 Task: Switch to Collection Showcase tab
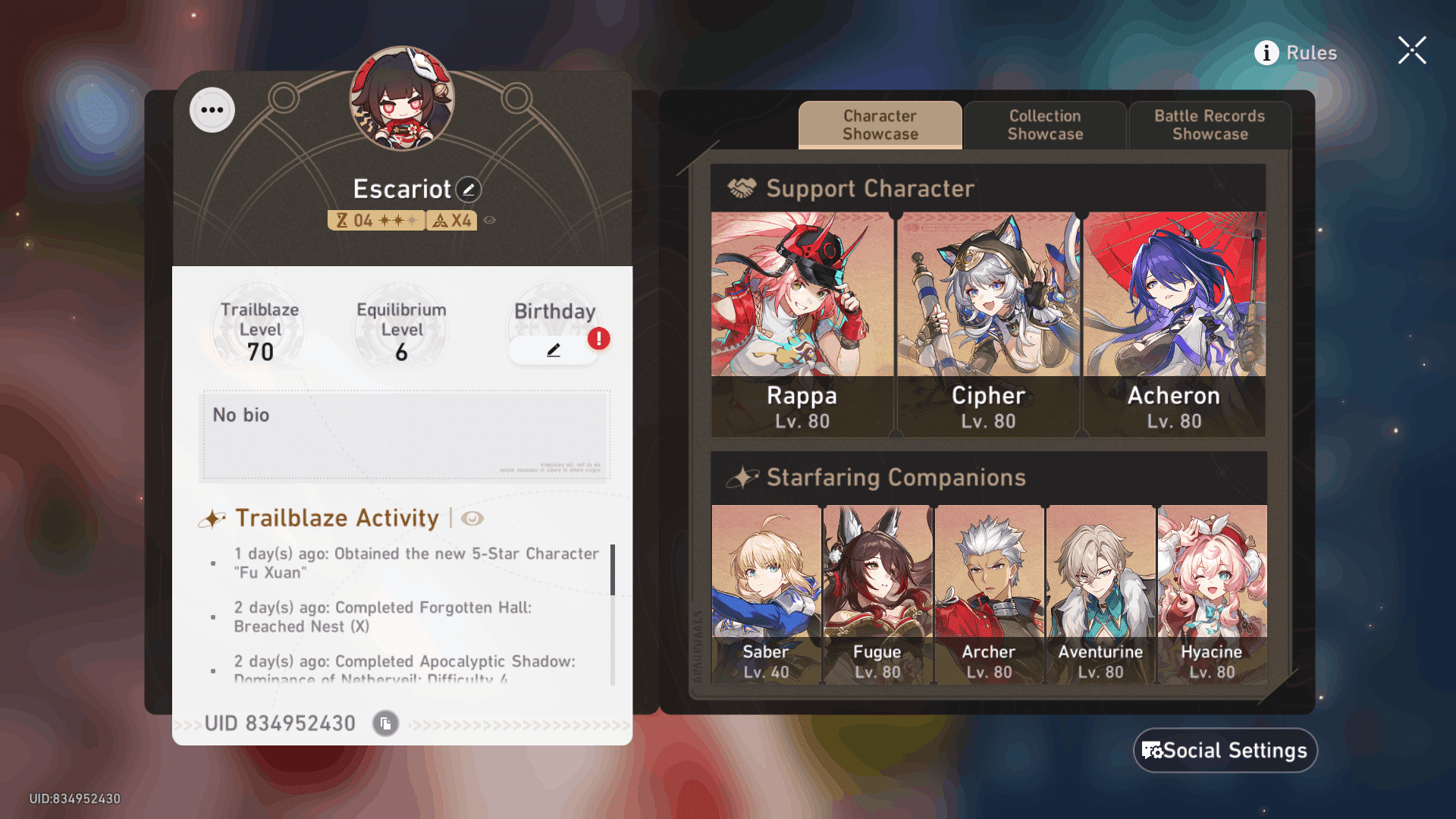point(1045,125)
